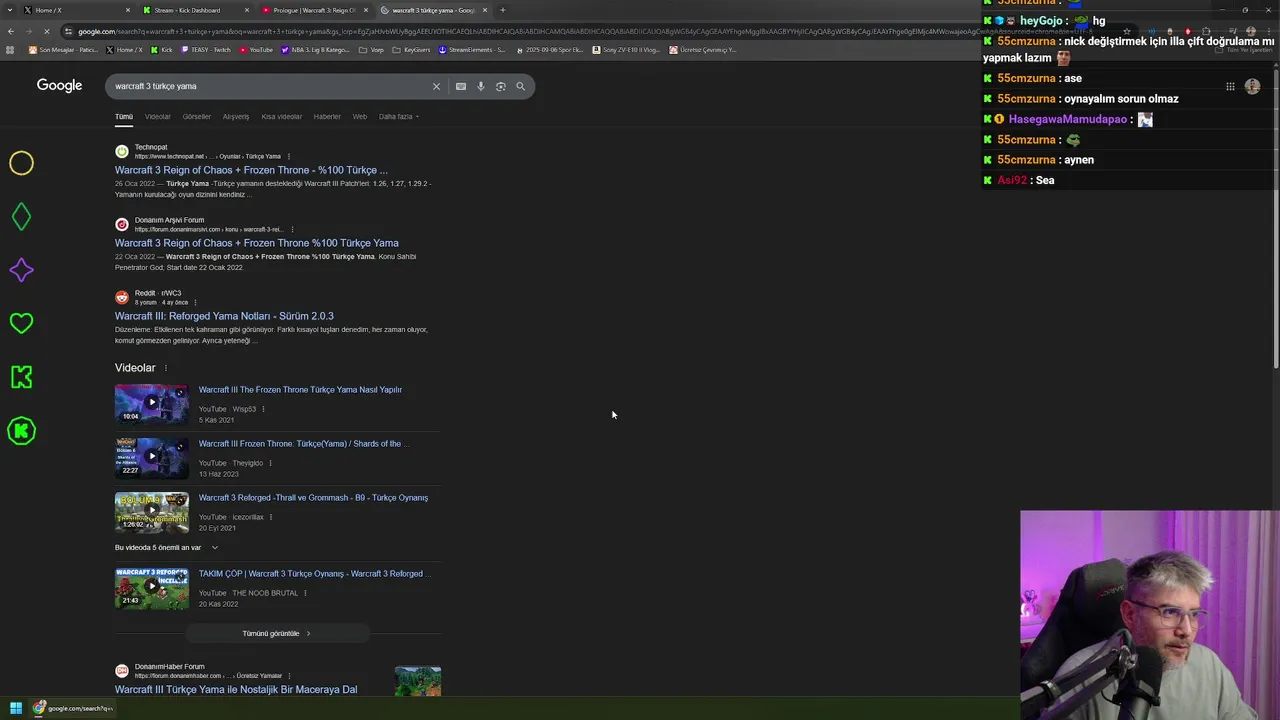Switch to the Videolar results tab
This screenshot has height=720, width=1280.
pos(158,116)
